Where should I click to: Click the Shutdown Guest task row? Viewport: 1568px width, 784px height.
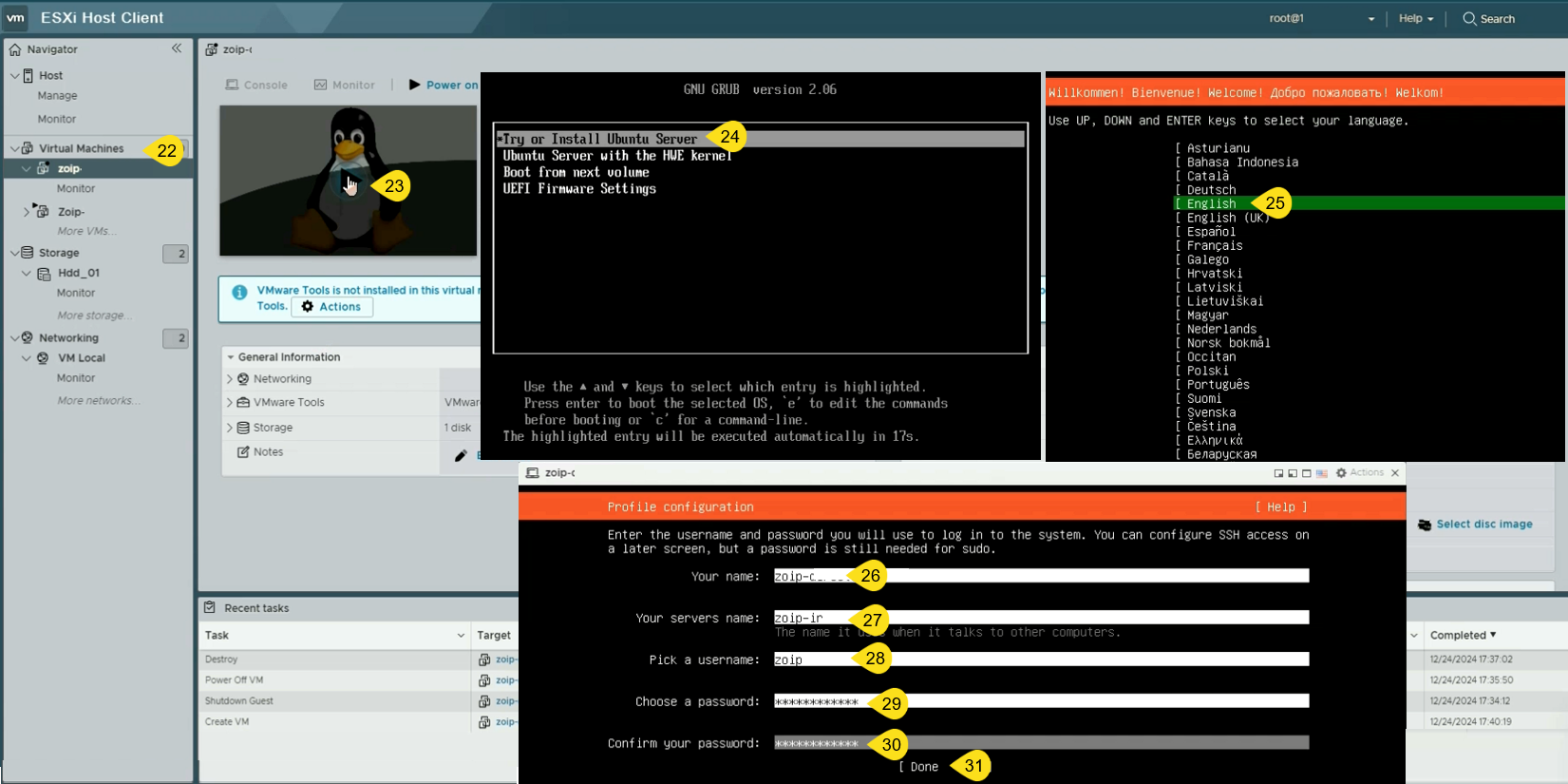coord(357,701)
